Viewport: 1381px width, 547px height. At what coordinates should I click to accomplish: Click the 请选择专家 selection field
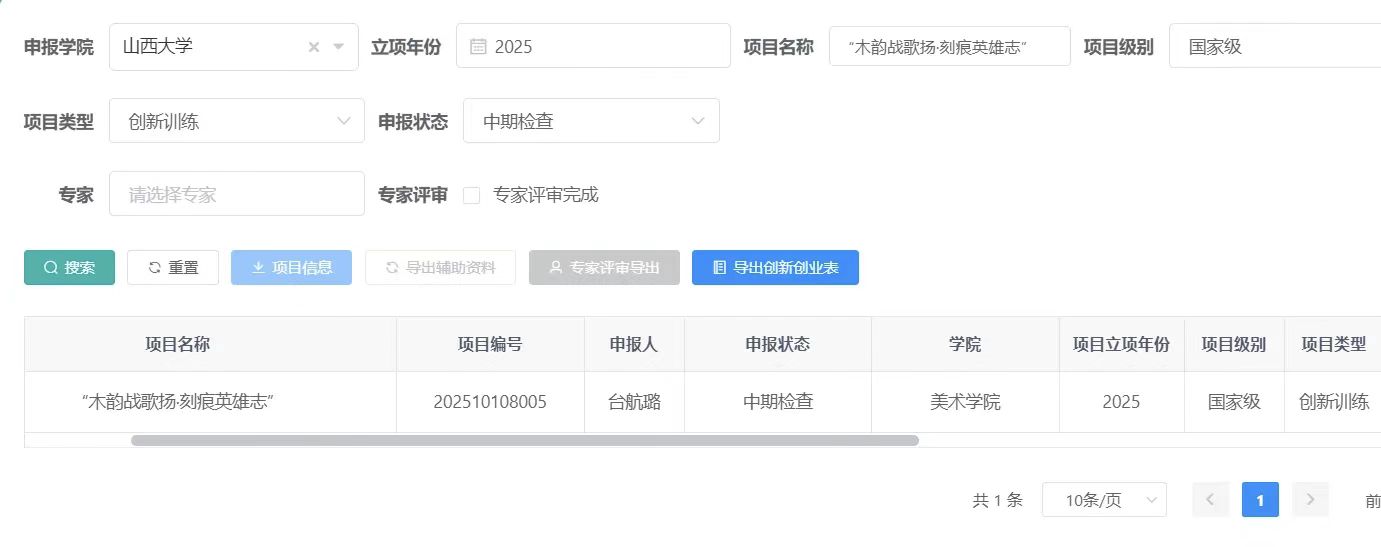pyautogui.click(x=237, y=194)
